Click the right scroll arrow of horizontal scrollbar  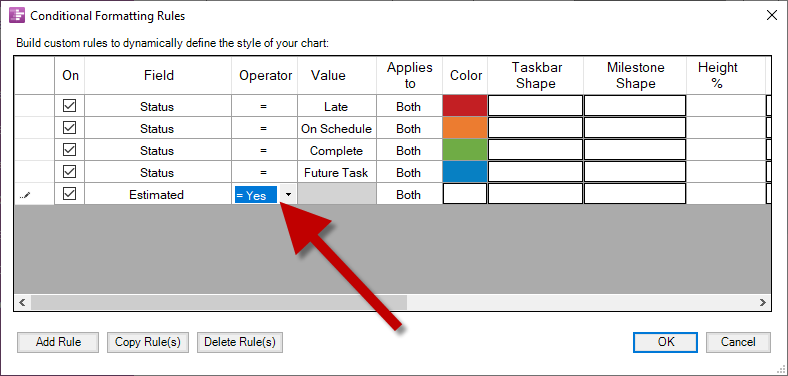[763, 303]
